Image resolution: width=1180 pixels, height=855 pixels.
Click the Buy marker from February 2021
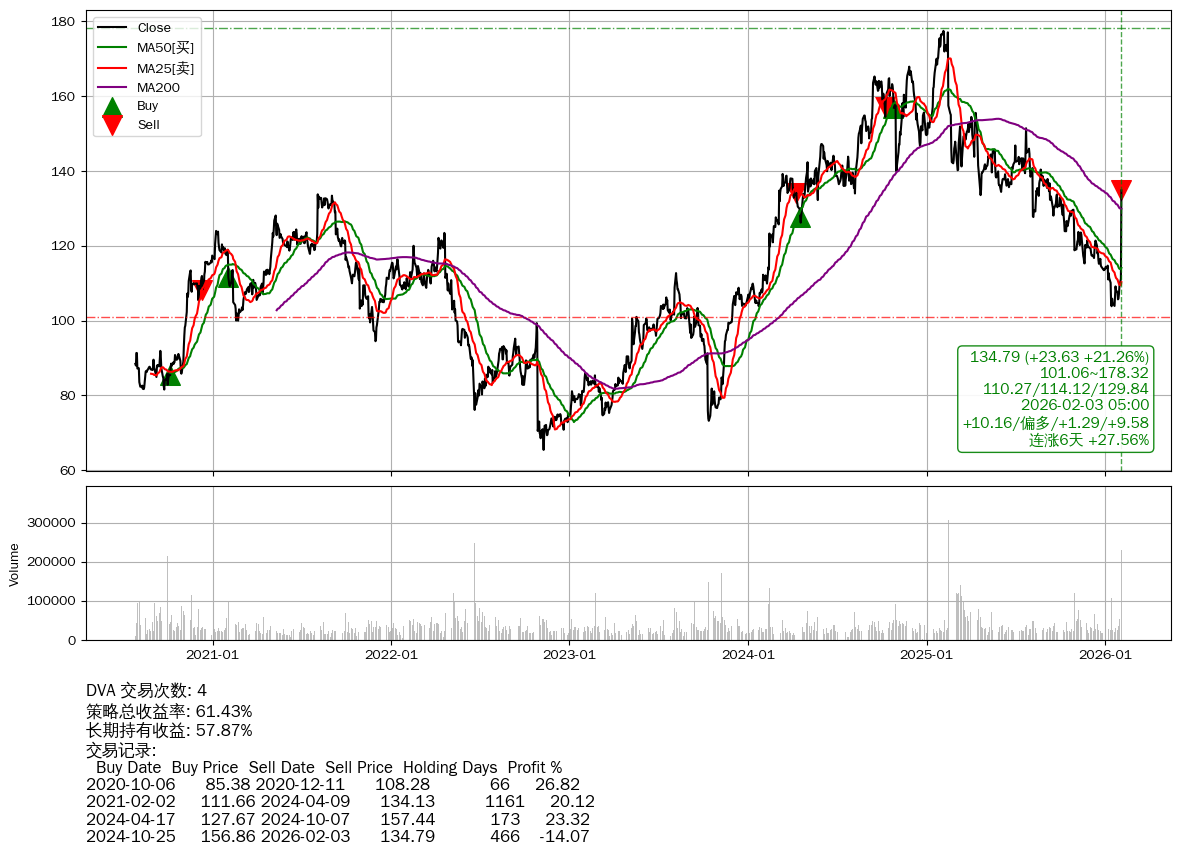(x=228, y=277)
